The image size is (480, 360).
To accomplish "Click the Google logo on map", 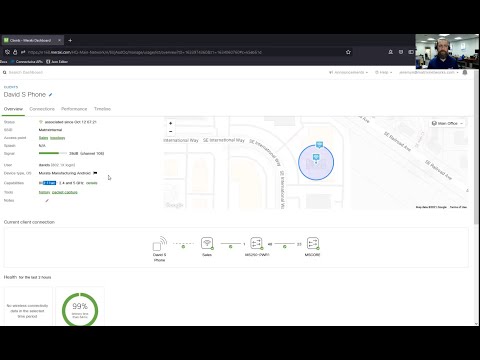I will click(174, 205).
